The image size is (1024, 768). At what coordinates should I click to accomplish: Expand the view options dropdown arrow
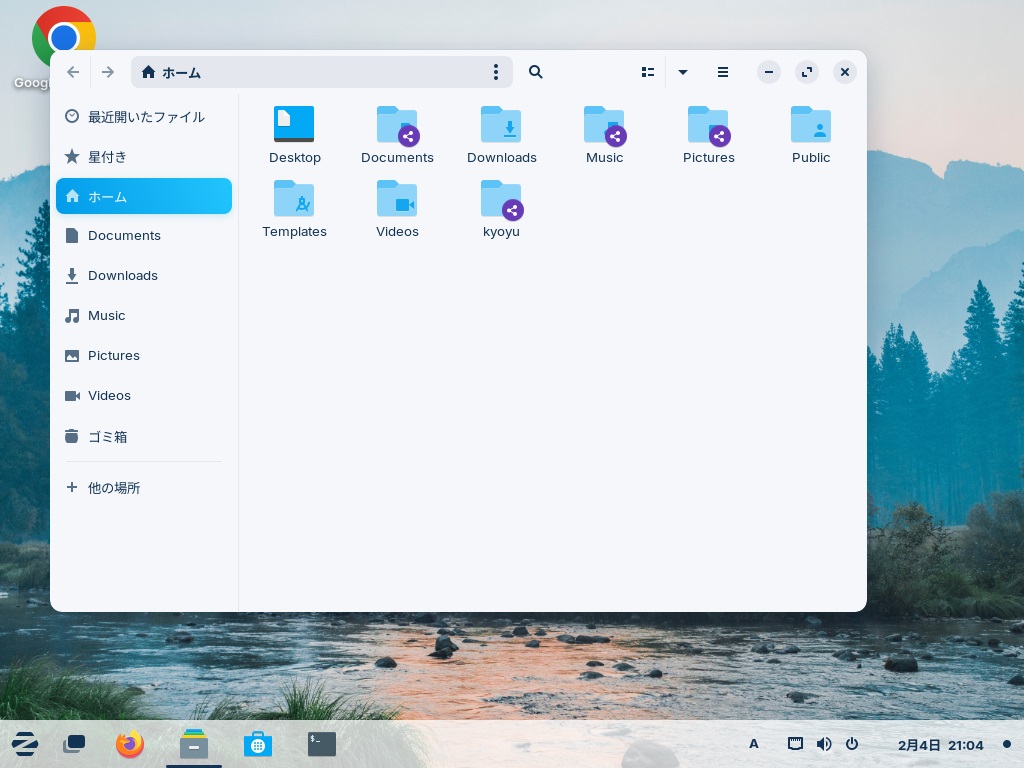[x=683, y=72]
